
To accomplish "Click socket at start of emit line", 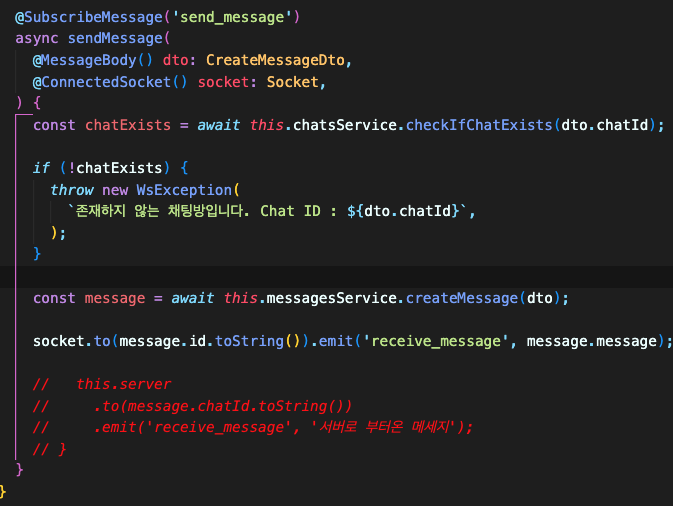I will coord(59,341).
